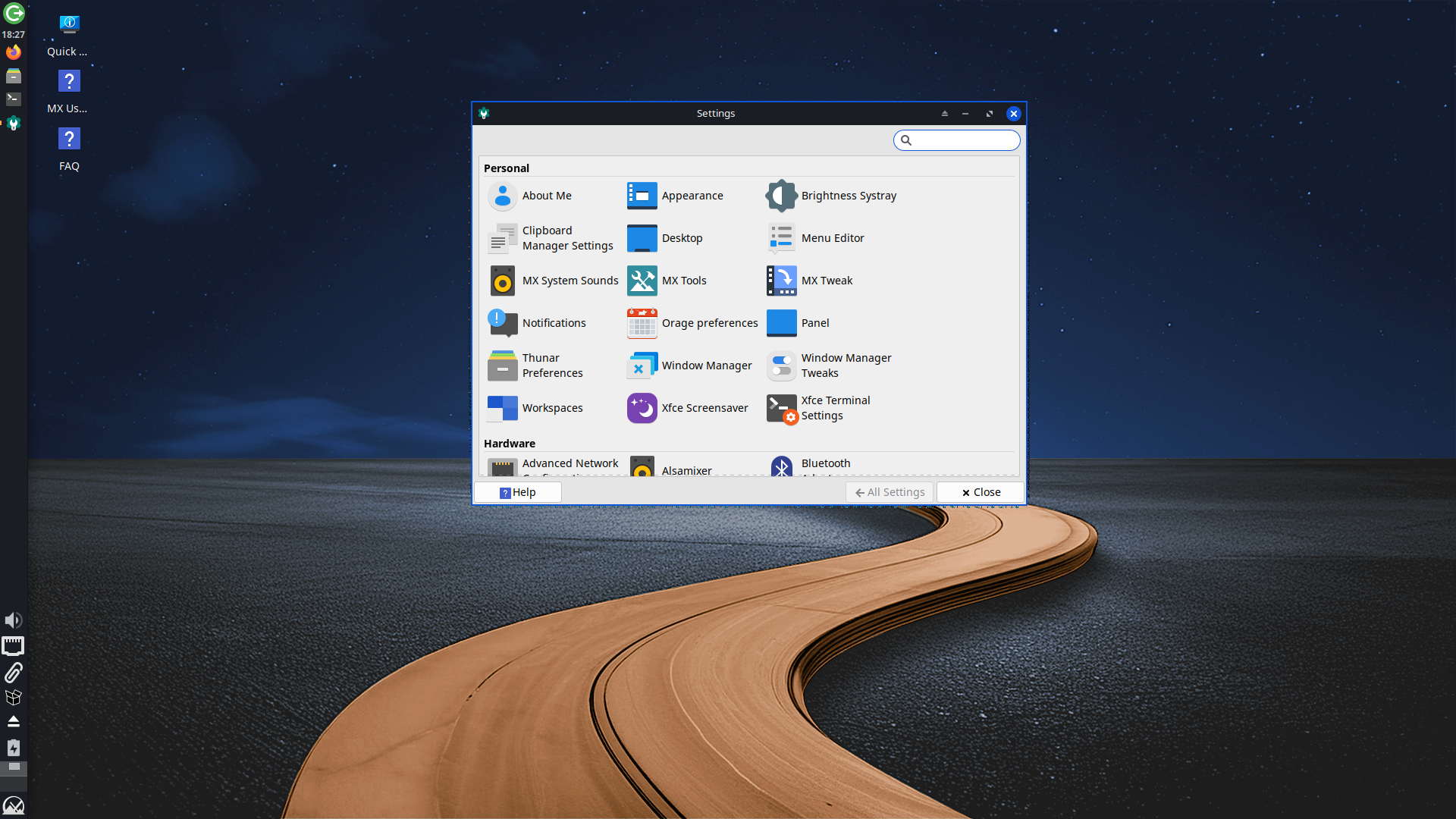
Task: Open Panel settings
Action: pyautogui.click(x=798, y=323)
